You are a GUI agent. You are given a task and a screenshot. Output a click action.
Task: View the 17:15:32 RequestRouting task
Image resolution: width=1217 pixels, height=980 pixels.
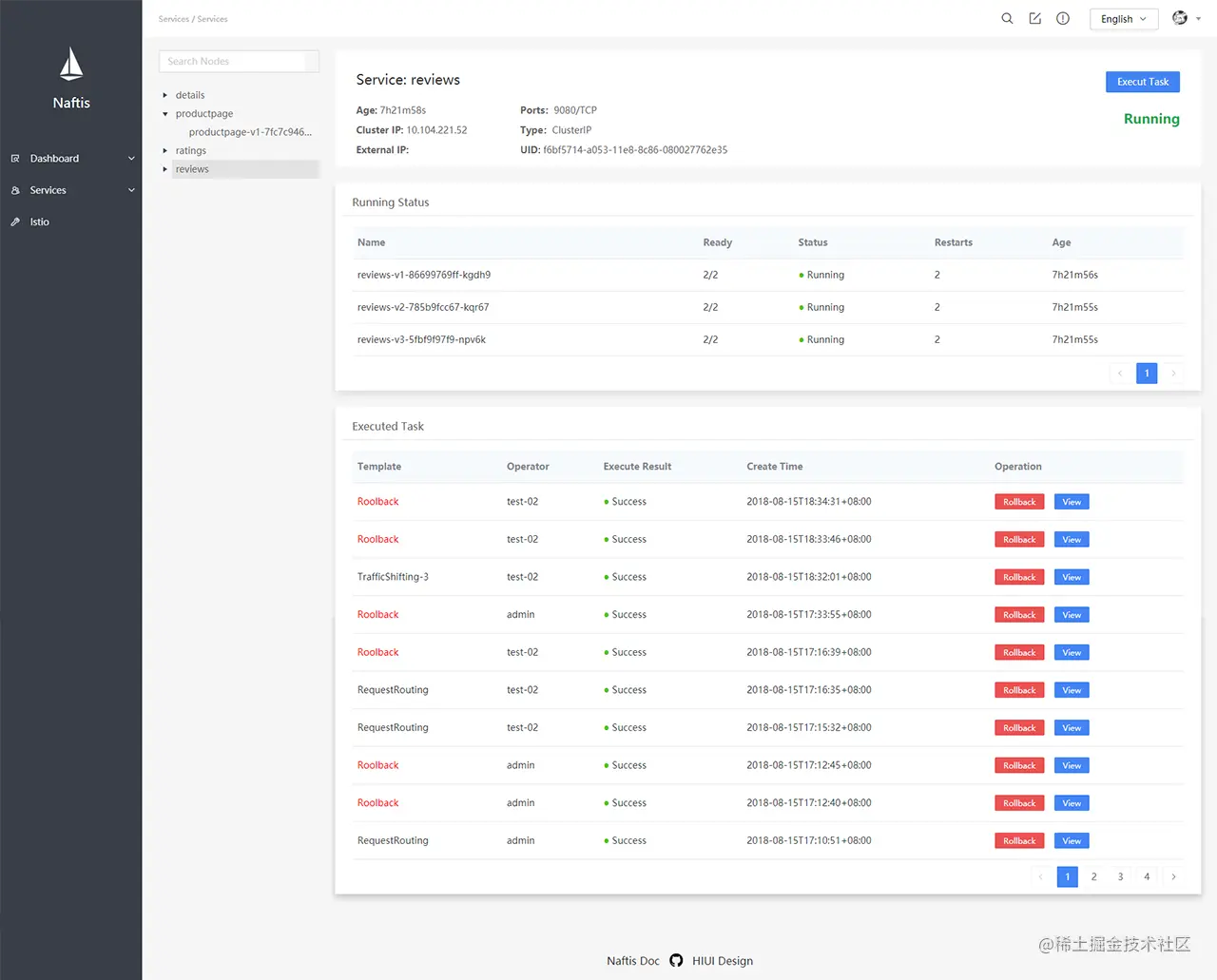(1072, 728)
